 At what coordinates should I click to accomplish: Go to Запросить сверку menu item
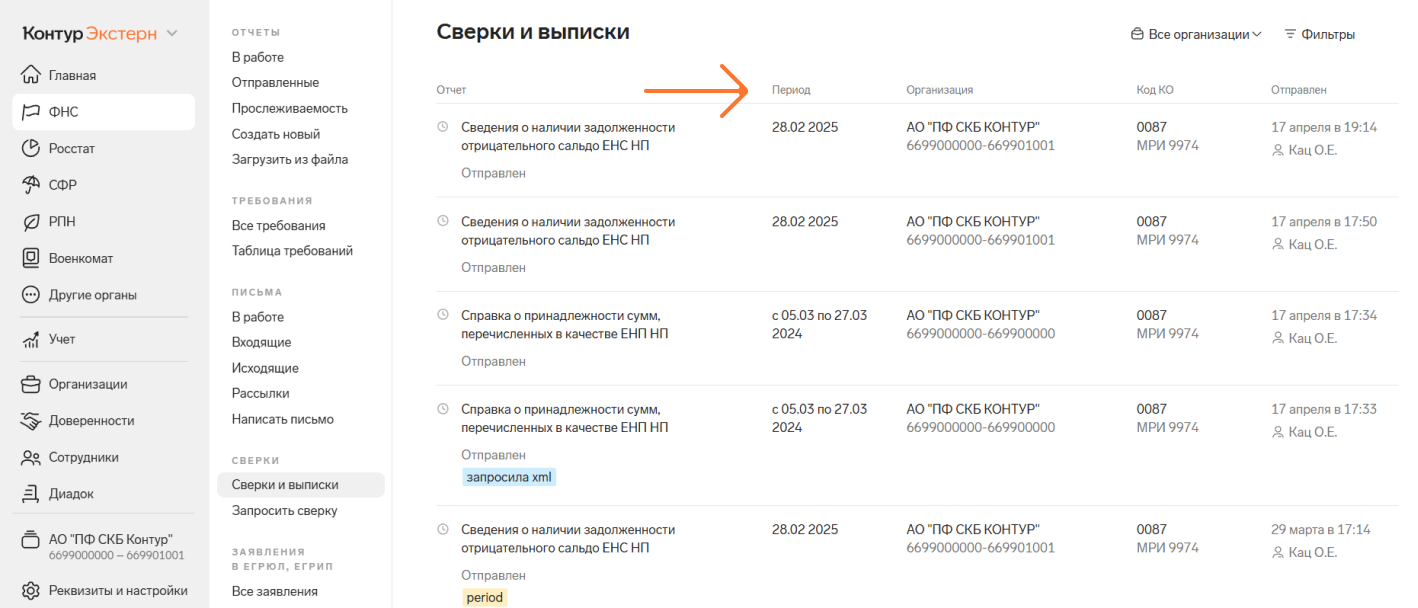coord(284,511)
